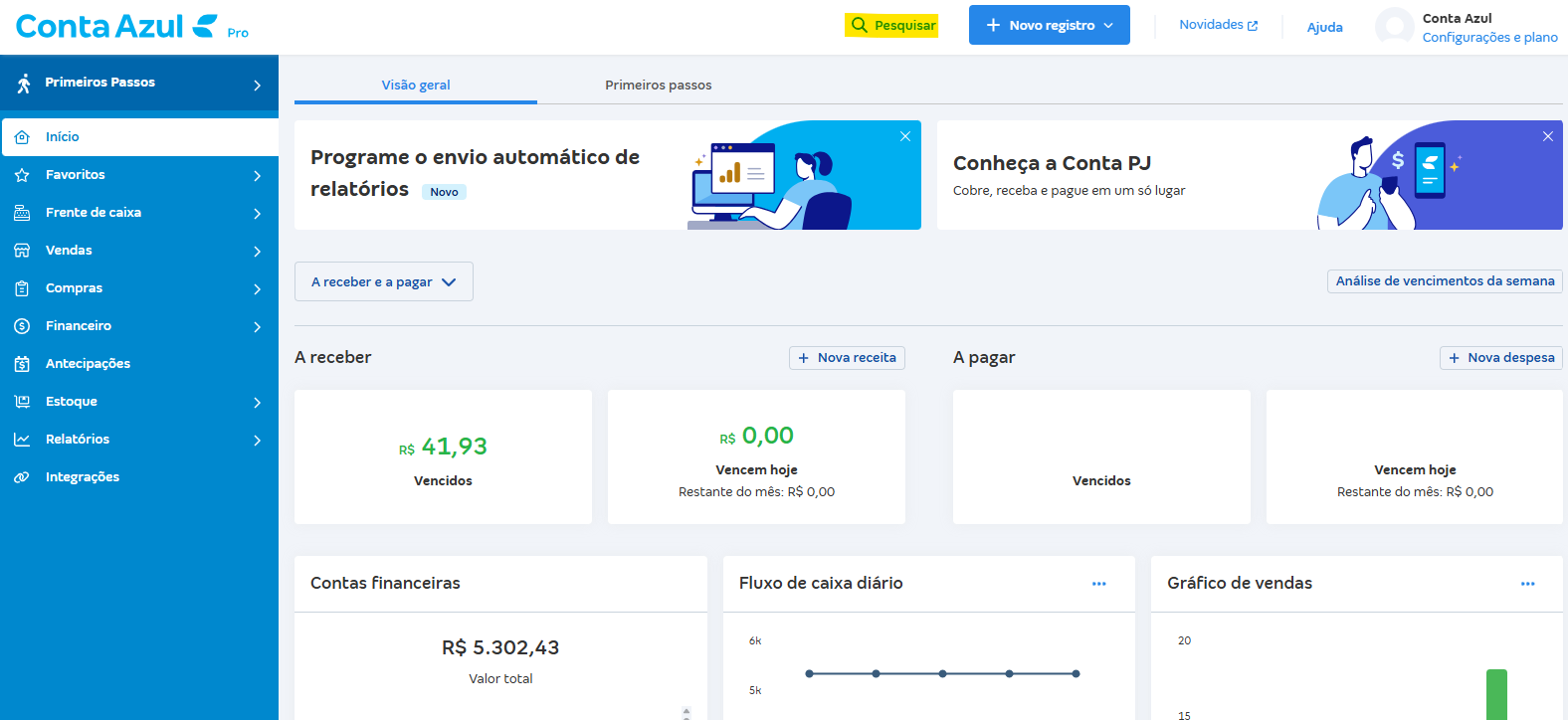Screen dimensions: 1568x720
Task: Click the Estoque cart icon
Action: [22, 402]
